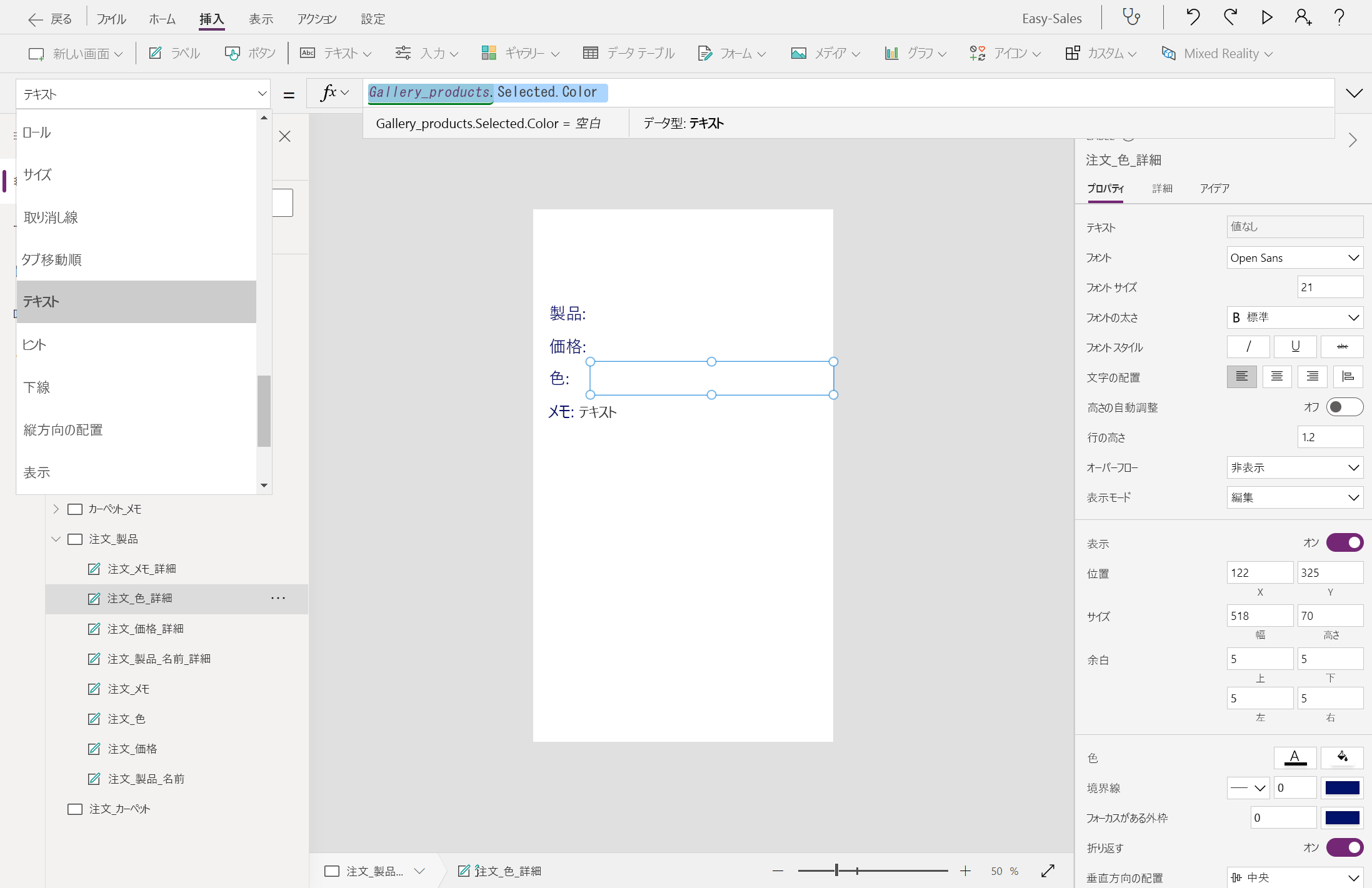
Task: Set text alignment to center
Action: (x=1277, y=377)
